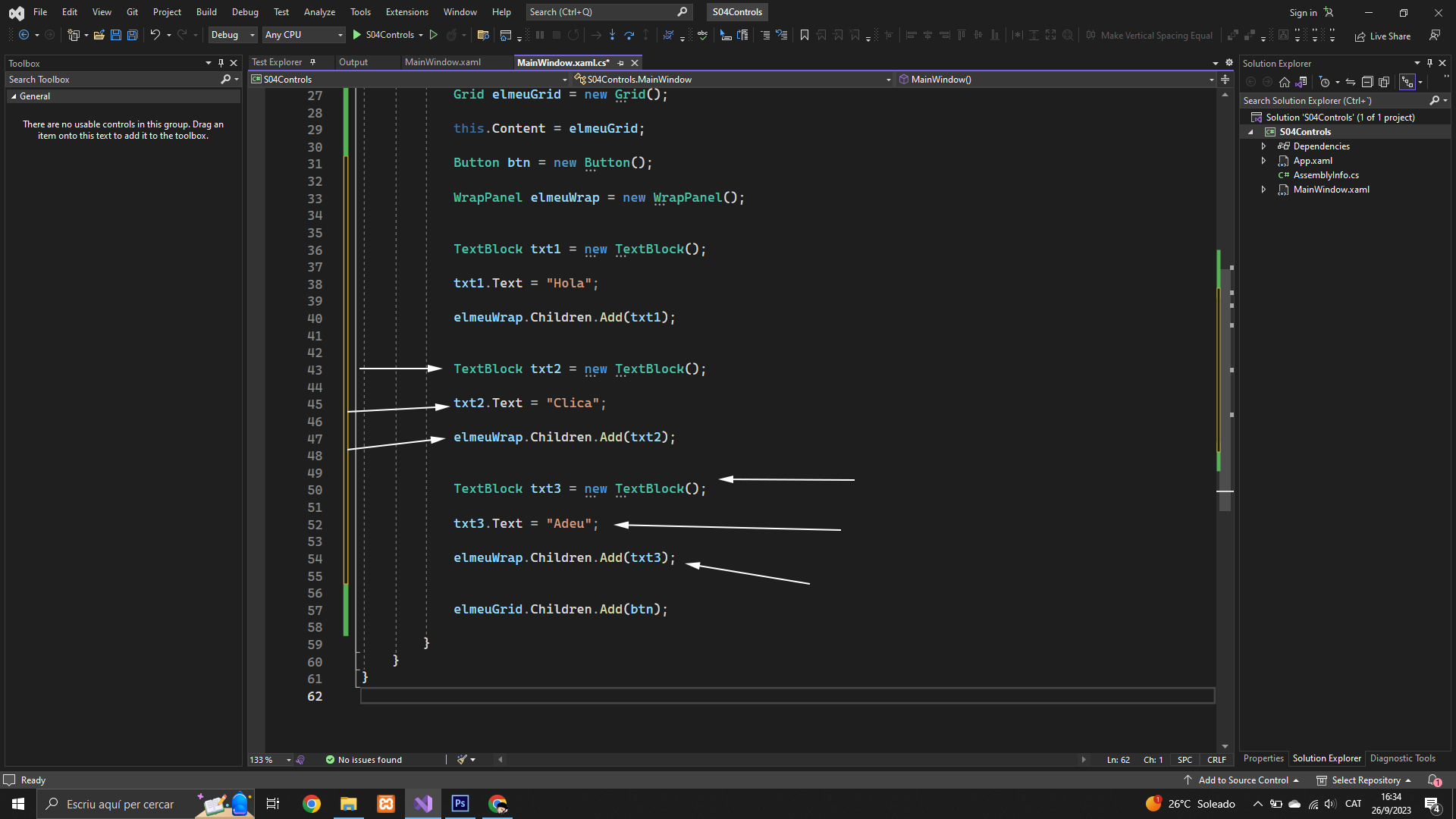Click Collapse All in Solution Explorer toolbar

click(1367, 82)
